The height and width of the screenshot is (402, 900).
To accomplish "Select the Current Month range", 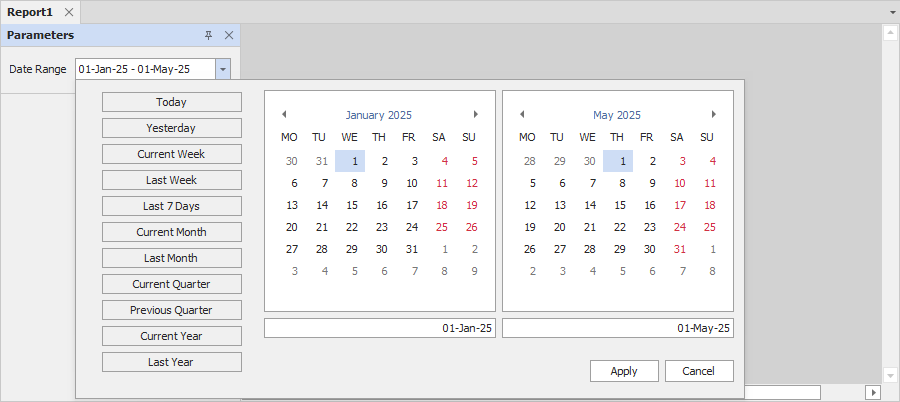I will click(172, 232).
